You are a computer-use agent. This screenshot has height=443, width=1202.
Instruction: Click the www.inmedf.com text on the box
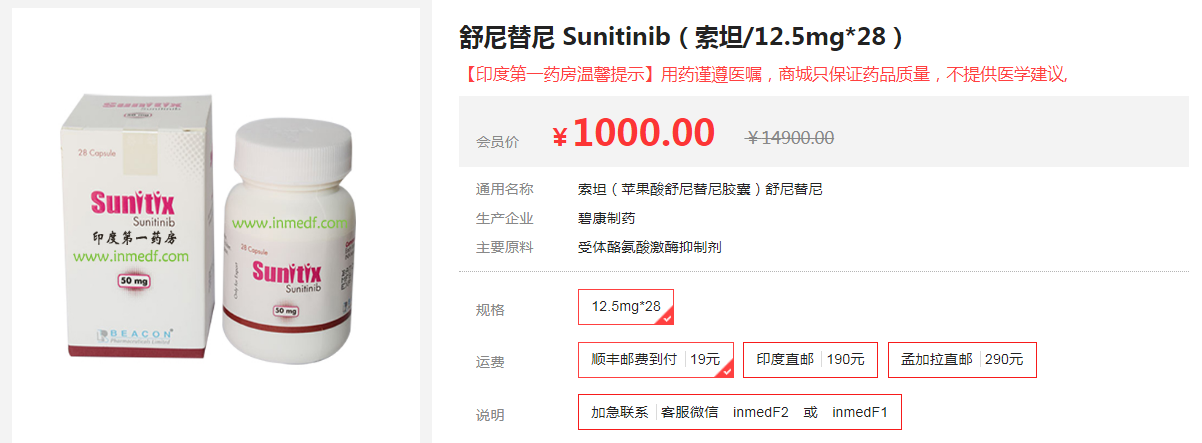[x=131, y=257]
